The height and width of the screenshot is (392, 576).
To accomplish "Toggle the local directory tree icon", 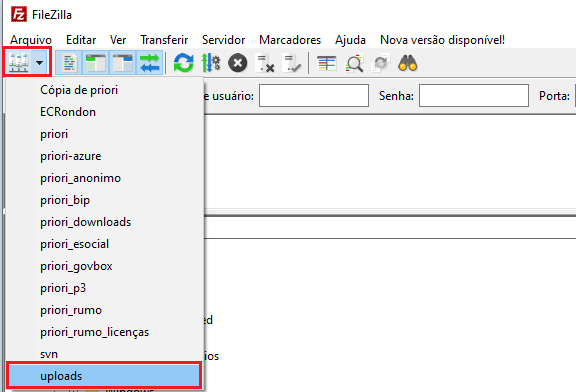I will [96, 63].
